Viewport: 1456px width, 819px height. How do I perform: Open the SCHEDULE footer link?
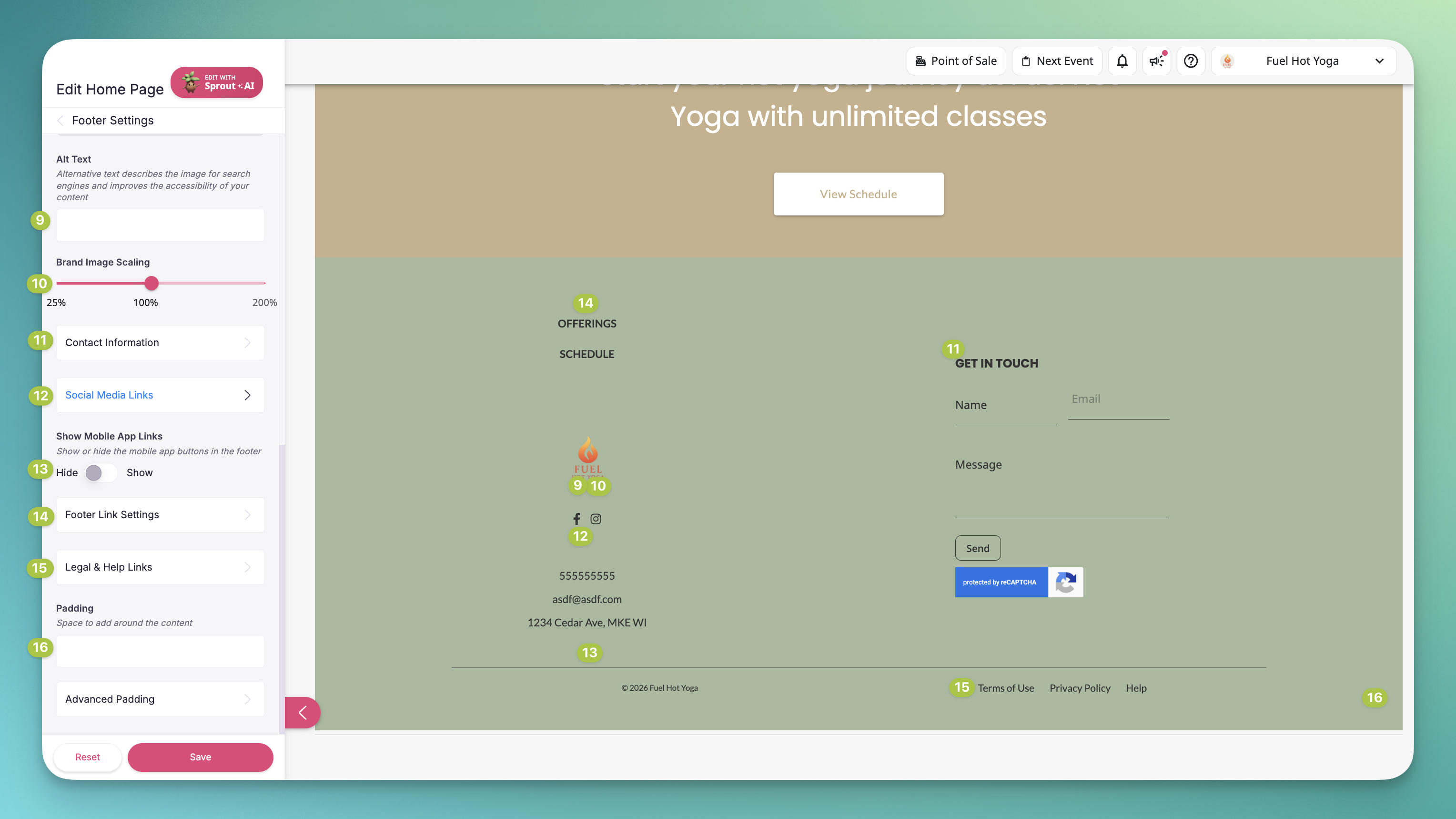(586, 354)
